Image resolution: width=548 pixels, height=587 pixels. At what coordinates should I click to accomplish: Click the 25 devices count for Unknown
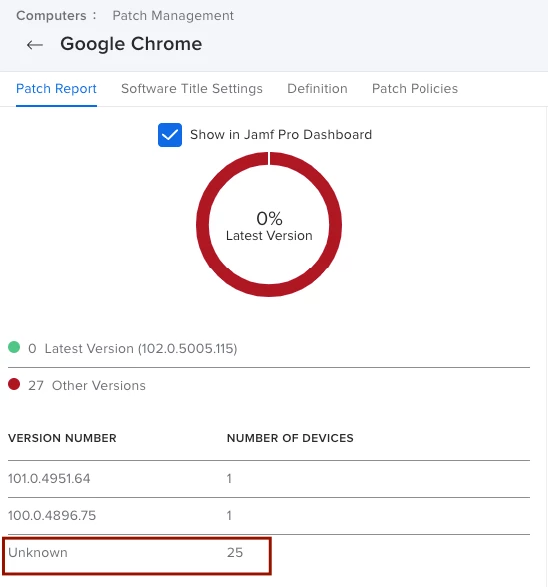coord(235,553)
